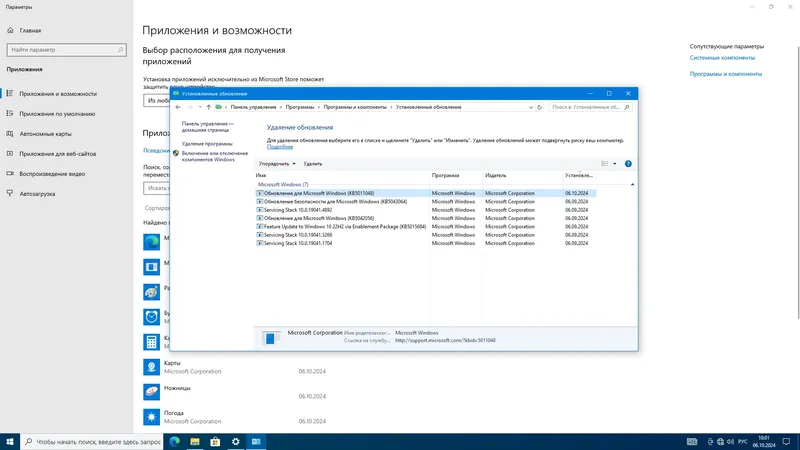Click Home icon in Settings sidebar
Image resolution: width=800 pixels, height=450 pixels.
[x=10, y=30]
